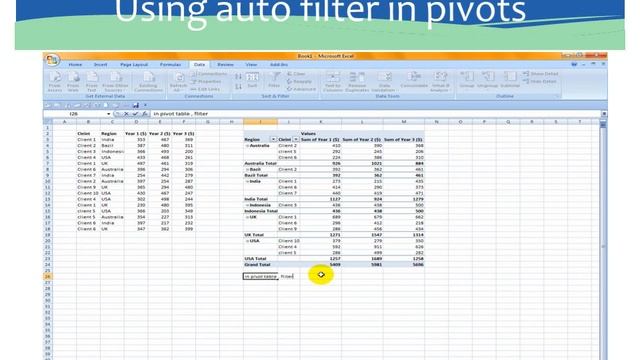
Task: Import data From Access
Action: [x=55, y=82]
